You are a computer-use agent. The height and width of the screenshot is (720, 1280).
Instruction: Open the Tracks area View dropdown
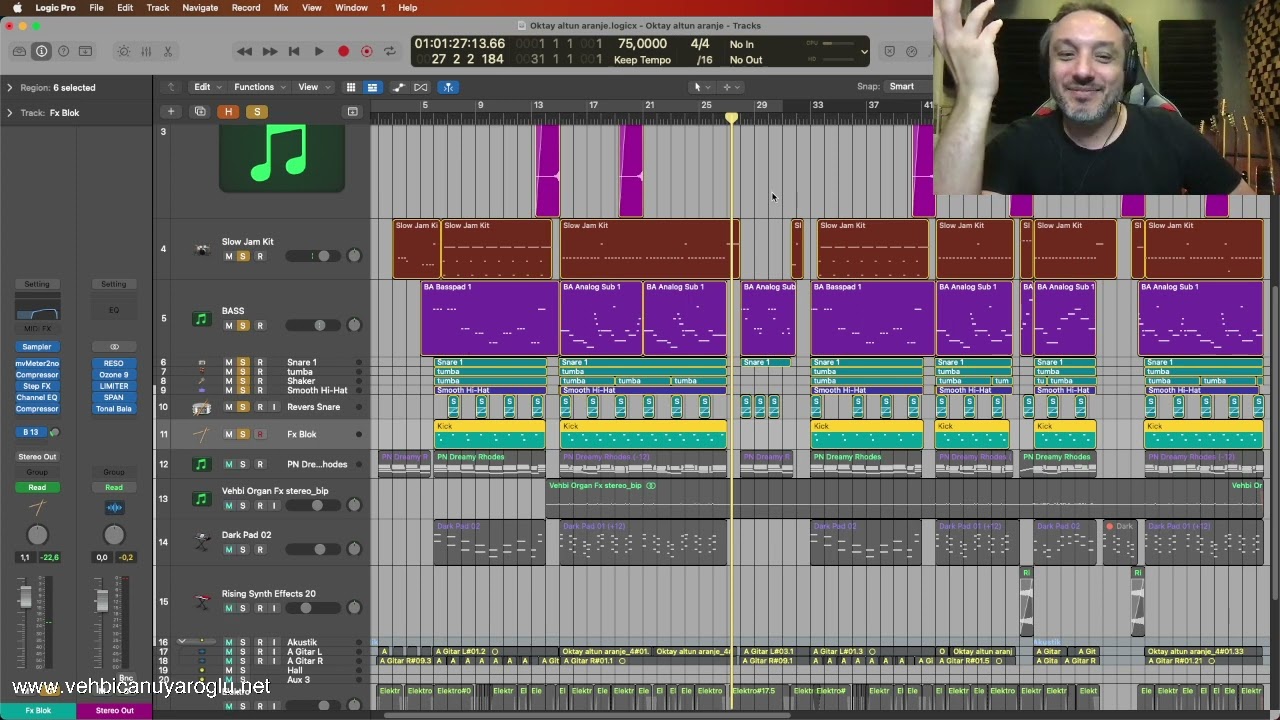click(x=312, y=87)
